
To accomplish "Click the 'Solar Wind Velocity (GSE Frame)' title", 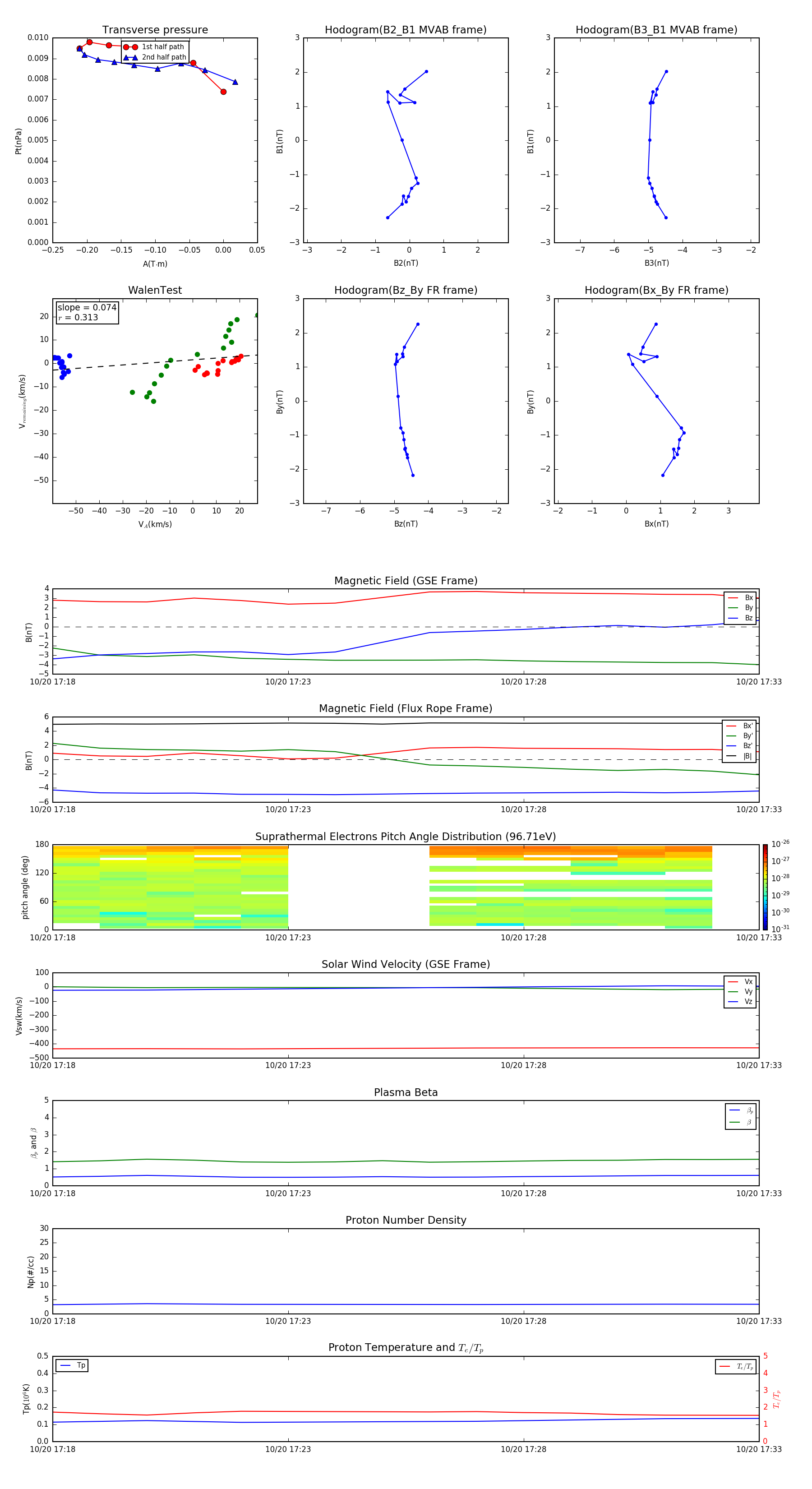I will [x=406, y=965].
